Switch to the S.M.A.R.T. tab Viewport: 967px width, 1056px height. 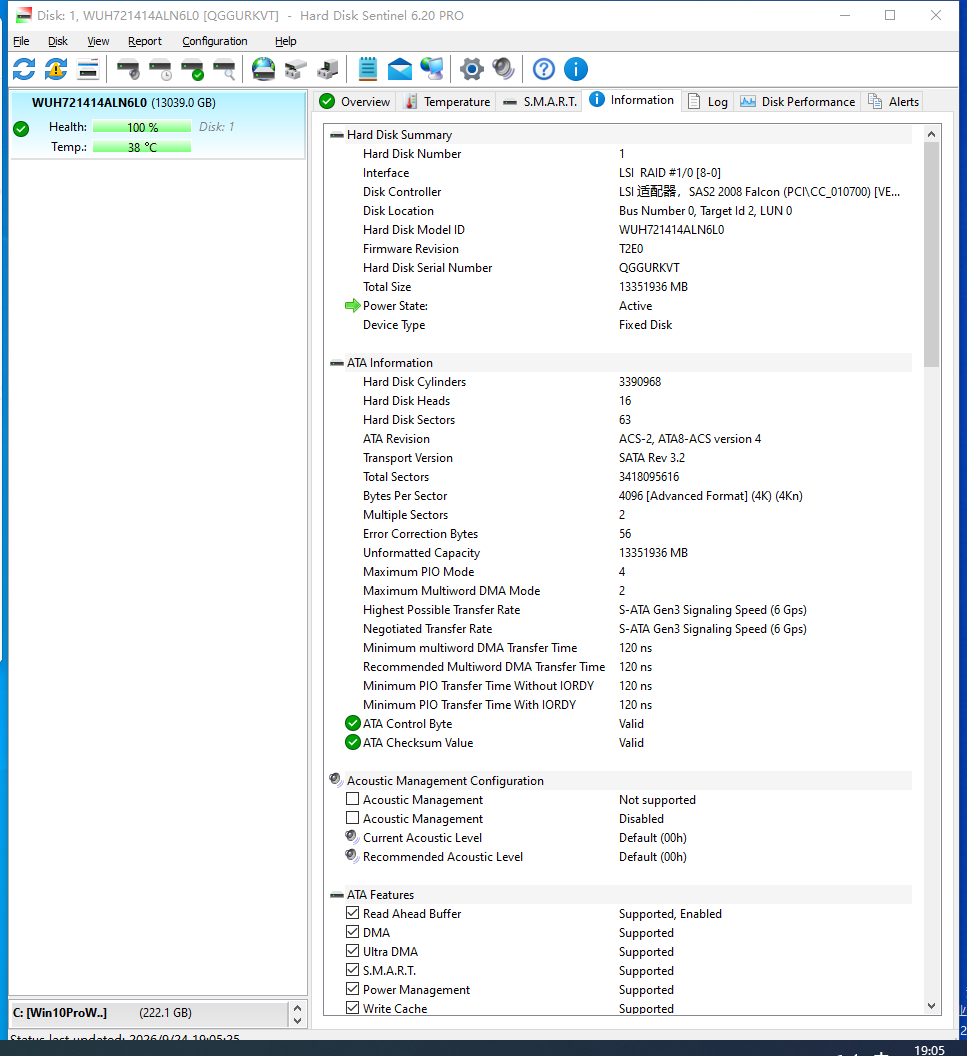tap(539, 102)
